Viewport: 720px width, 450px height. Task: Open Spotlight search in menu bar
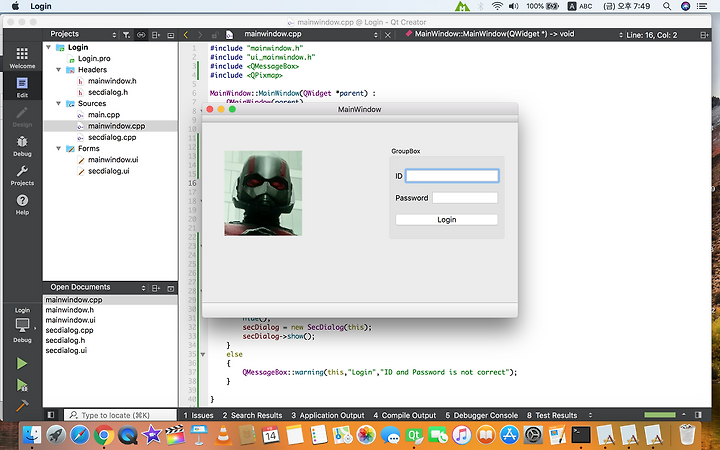click(x=667, y=6)
